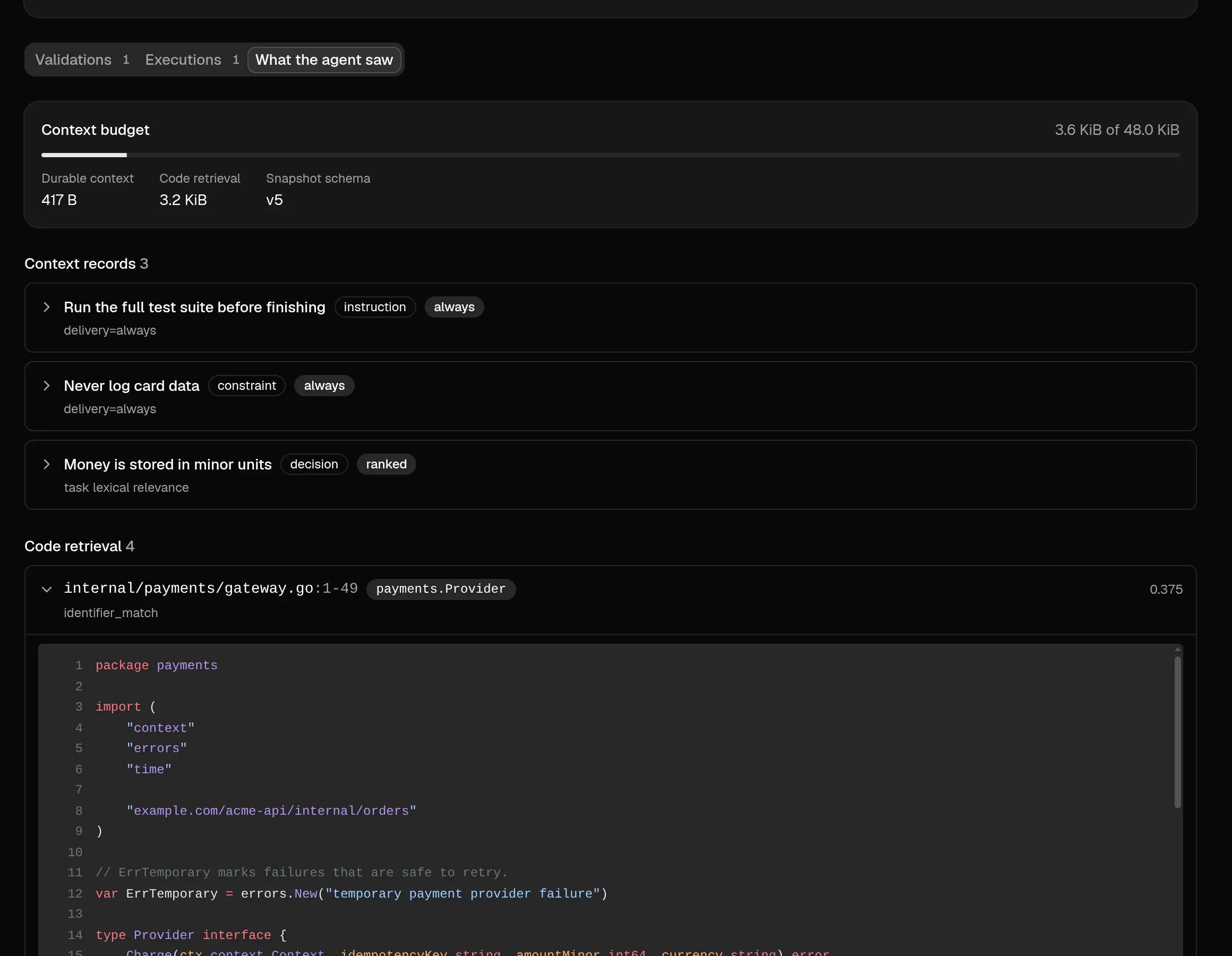Click the 'instruction' tag badge
1232x956 pixels.
(375, 307)
